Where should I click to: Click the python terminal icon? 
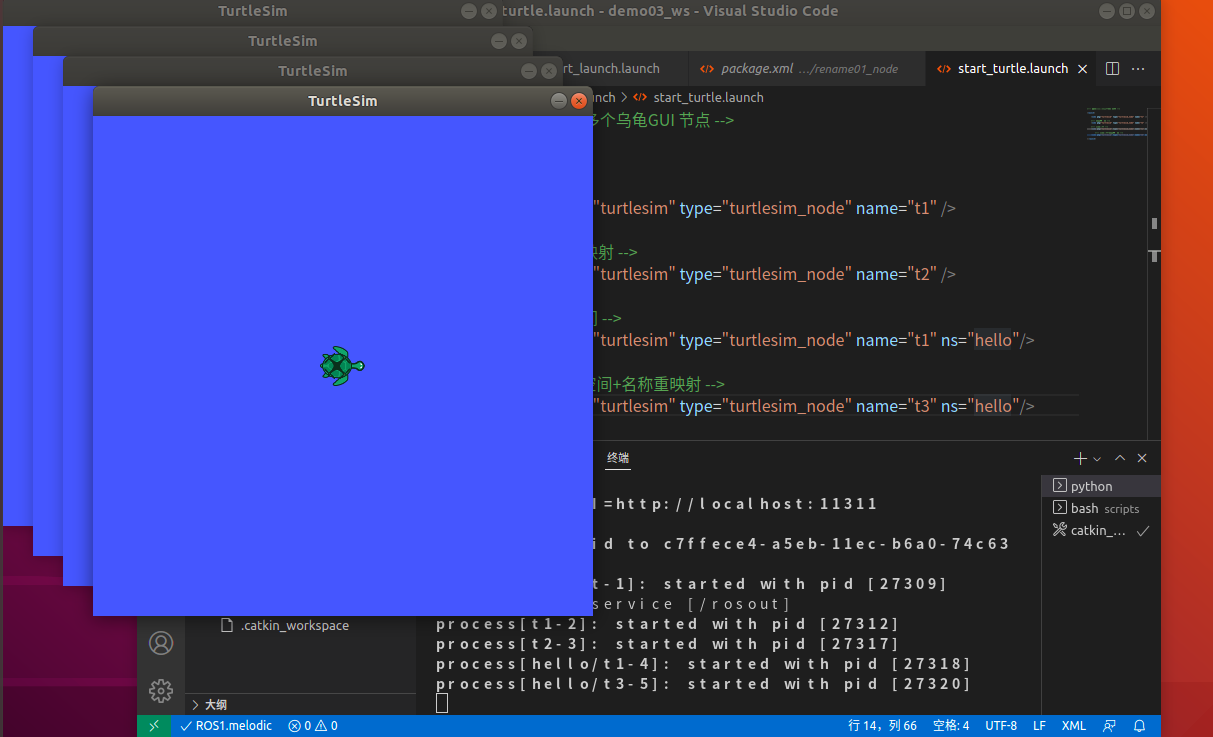[1060, 485]
